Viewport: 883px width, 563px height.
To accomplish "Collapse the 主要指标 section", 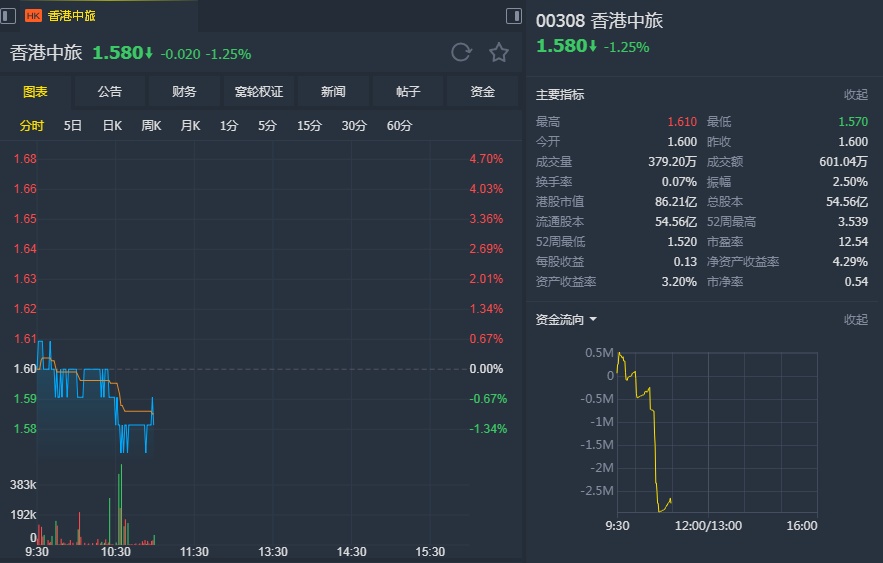I will coord(856,95).
